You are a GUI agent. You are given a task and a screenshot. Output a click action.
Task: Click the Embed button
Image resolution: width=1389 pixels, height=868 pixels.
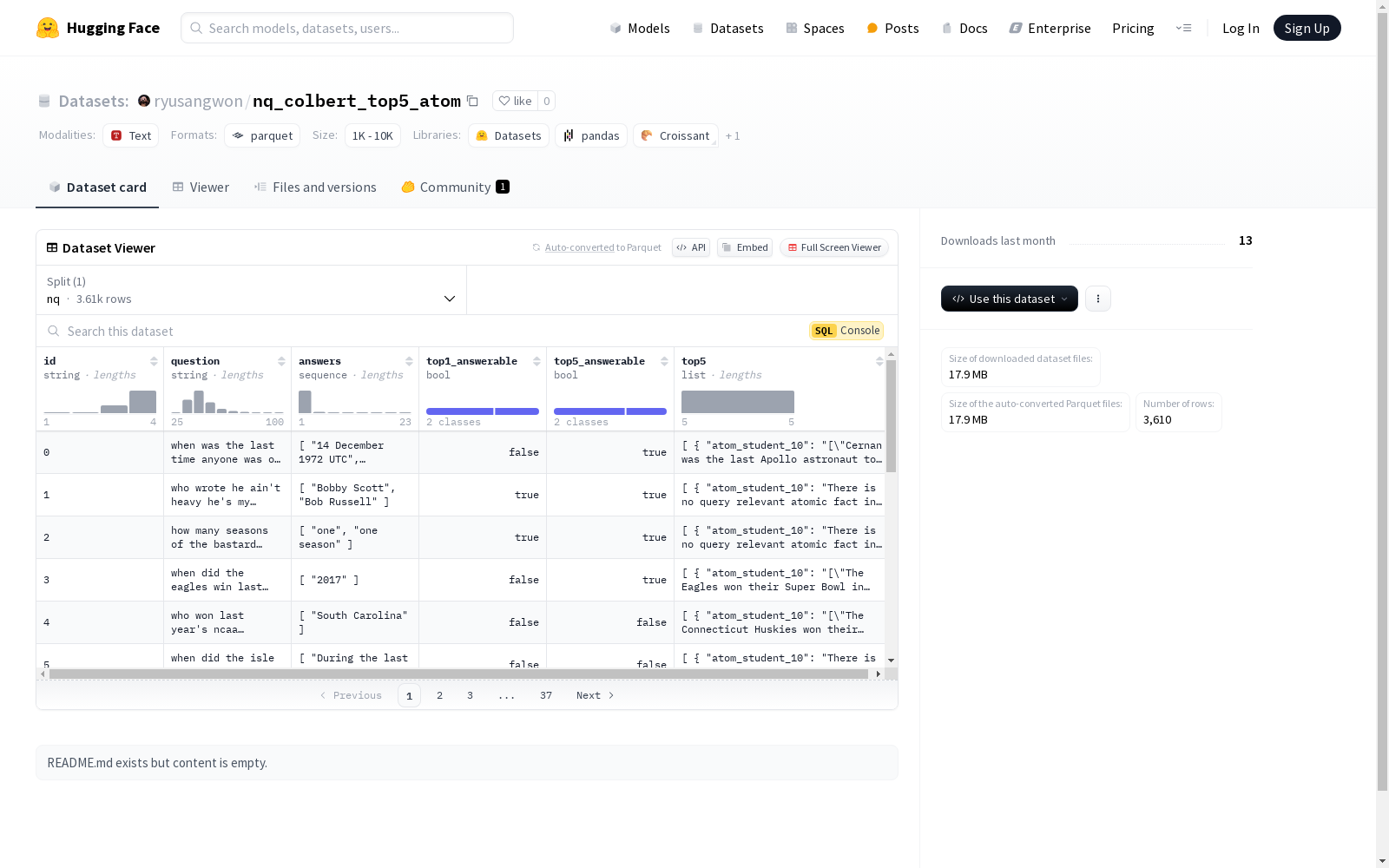pos(745,247)
